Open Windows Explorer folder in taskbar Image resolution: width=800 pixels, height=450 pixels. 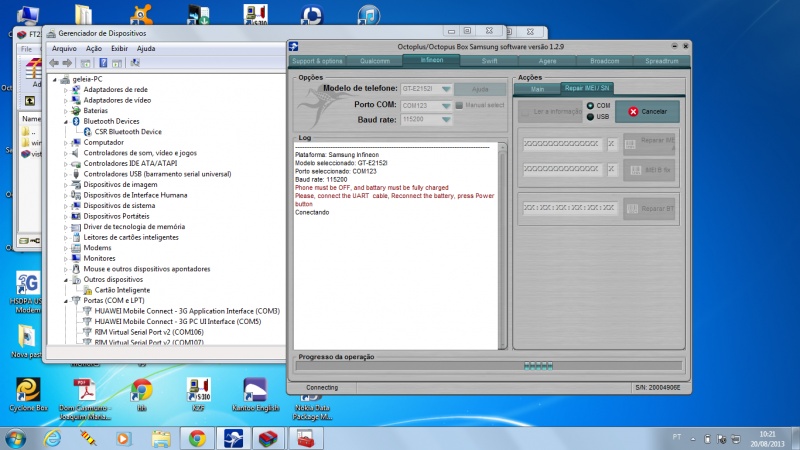click(x=161, y=439)
